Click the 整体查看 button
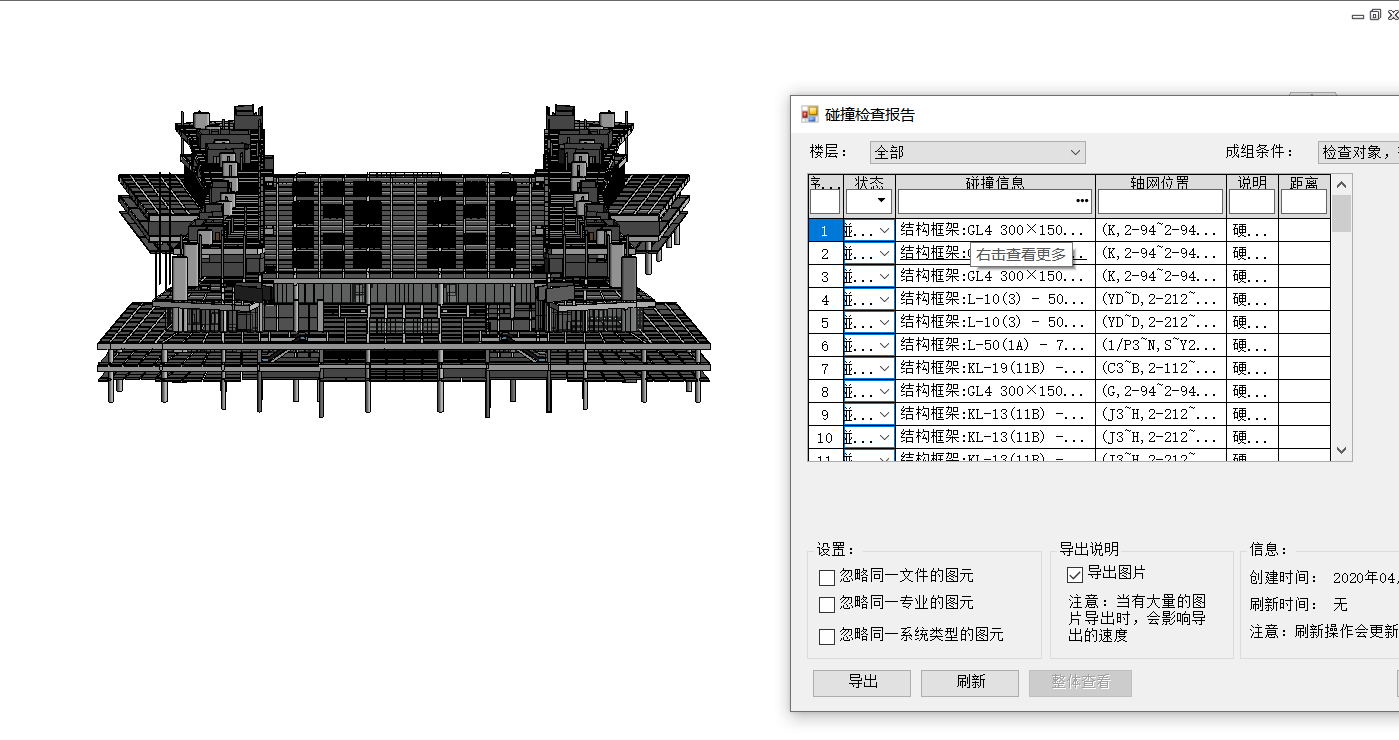Viewport: 1399px width, 740px height. (1080, 682)
